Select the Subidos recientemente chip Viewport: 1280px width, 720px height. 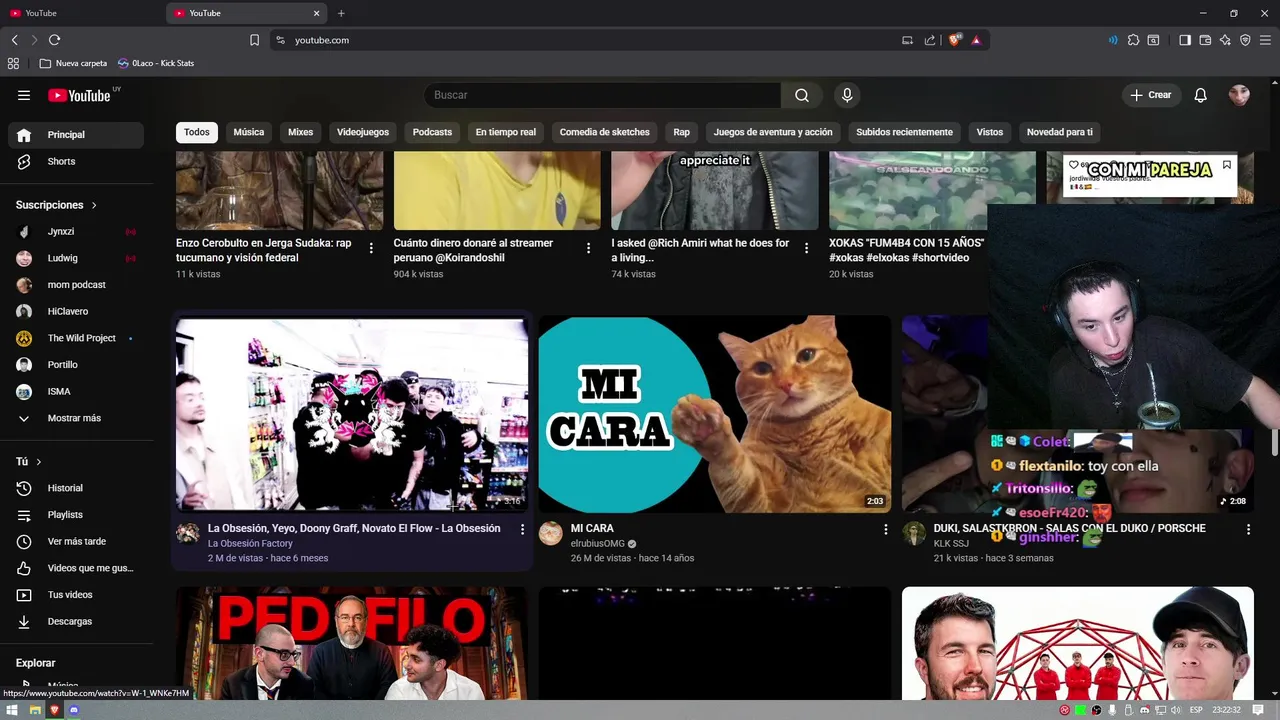(904, 132)
